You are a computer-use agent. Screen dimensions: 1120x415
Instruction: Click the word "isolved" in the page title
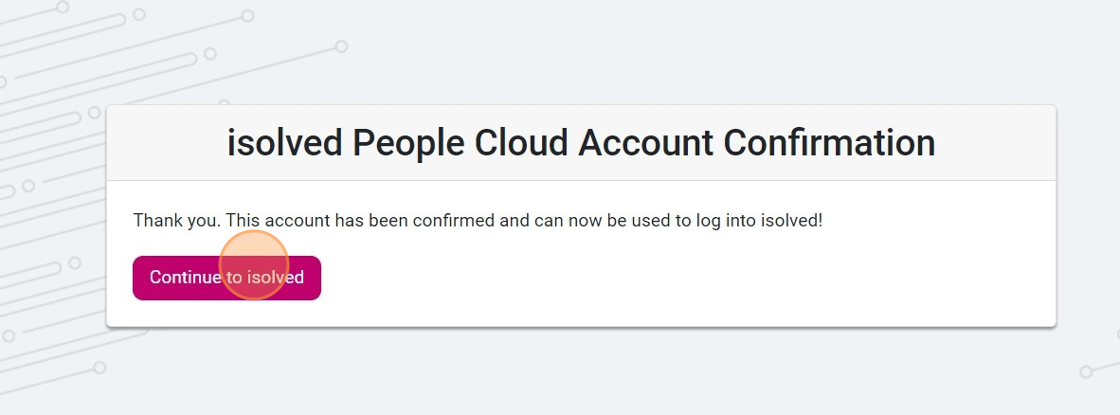pyautogui.click(x=285, y=143)
